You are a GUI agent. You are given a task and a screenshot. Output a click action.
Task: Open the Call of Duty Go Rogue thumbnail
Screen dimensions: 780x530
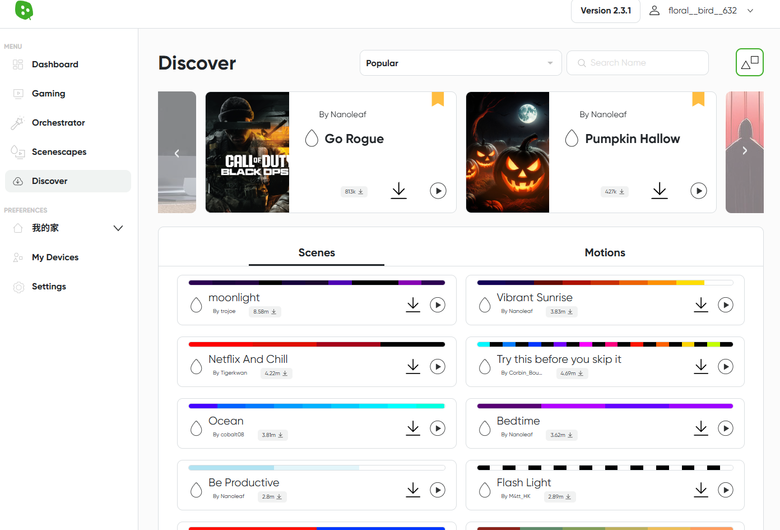(x=247, y=152)
